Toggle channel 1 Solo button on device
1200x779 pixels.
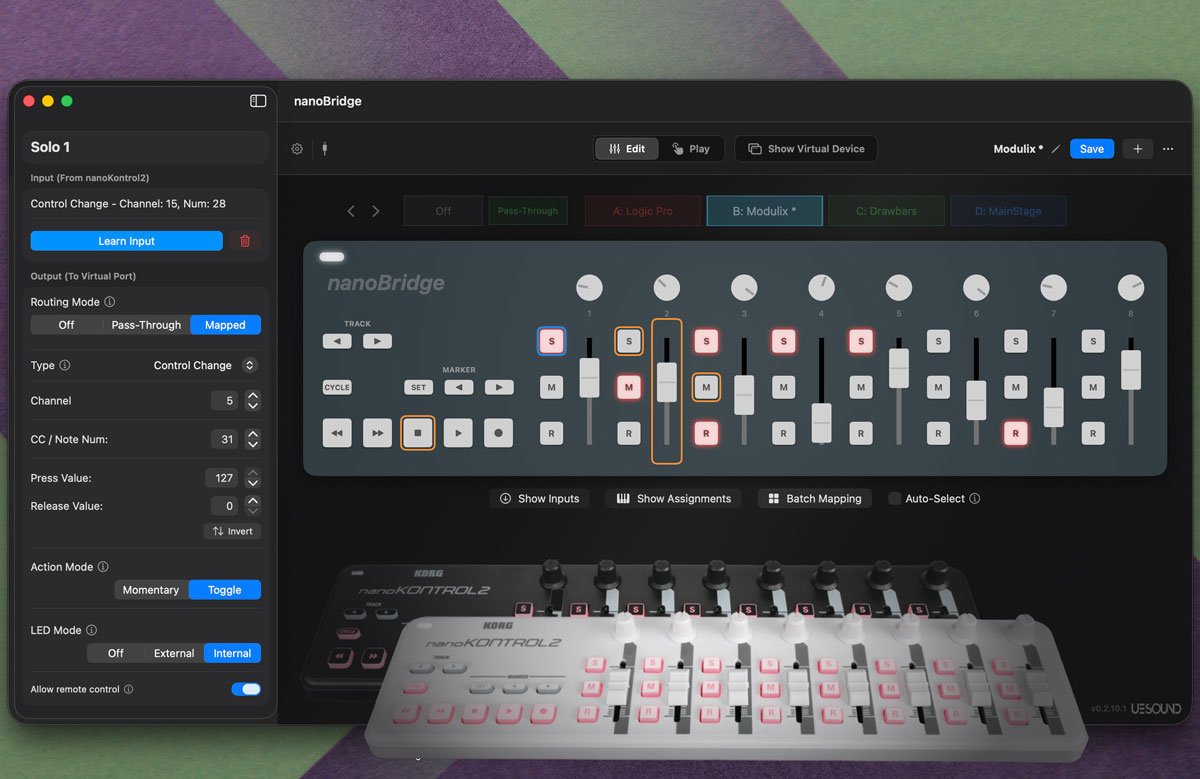point(551,341)
